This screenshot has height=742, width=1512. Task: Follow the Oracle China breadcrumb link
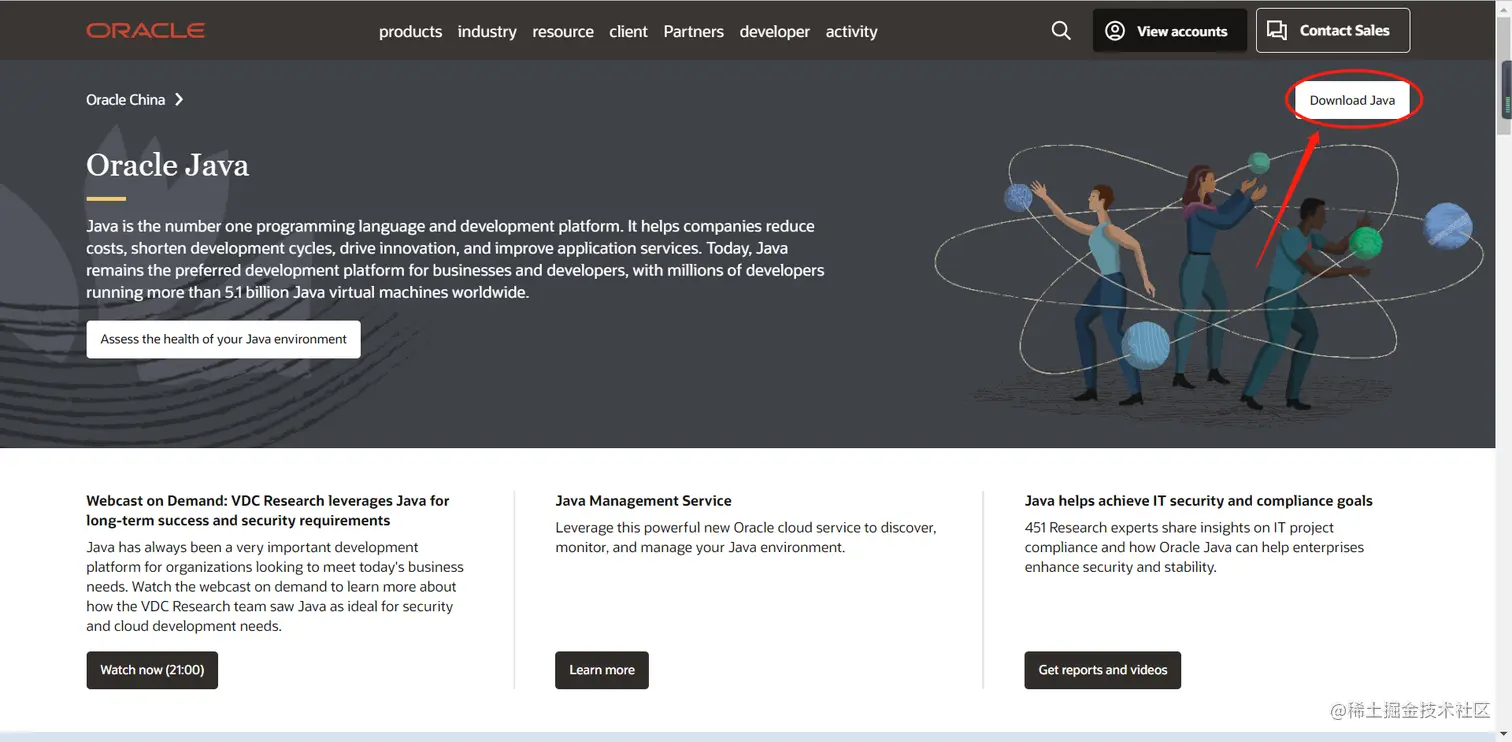[x=125, y=100]
